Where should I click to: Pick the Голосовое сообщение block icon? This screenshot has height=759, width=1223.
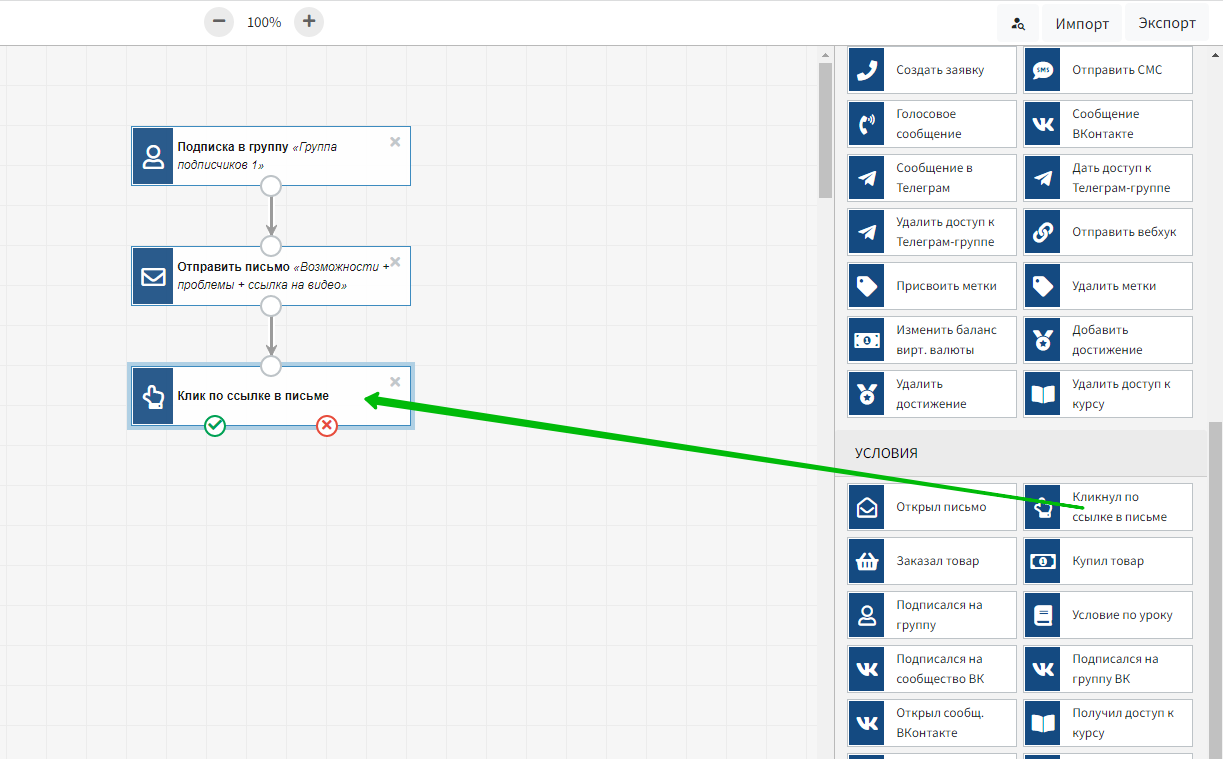click(867, 124)
